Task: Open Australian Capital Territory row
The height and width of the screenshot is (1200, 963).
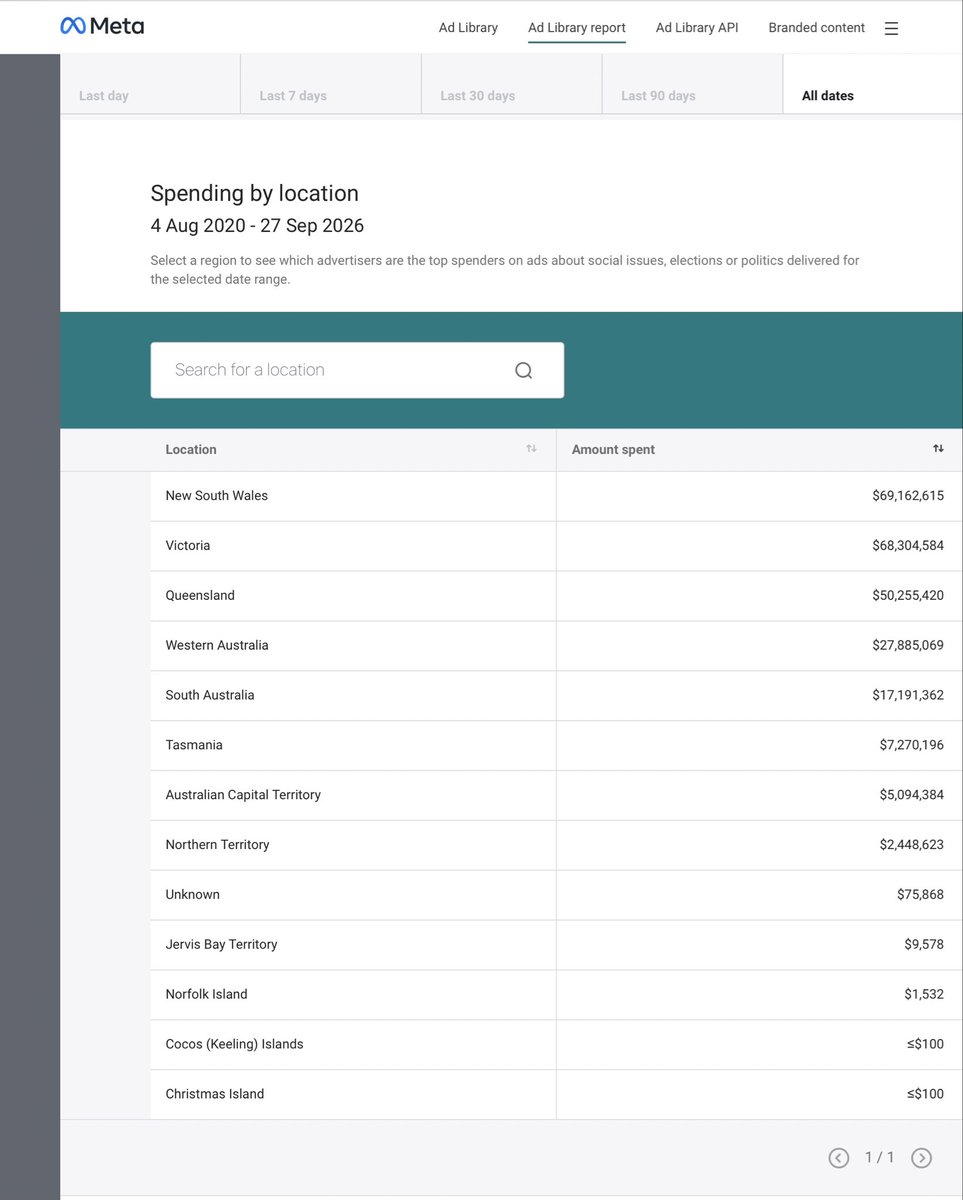Action: click(556, 795)
